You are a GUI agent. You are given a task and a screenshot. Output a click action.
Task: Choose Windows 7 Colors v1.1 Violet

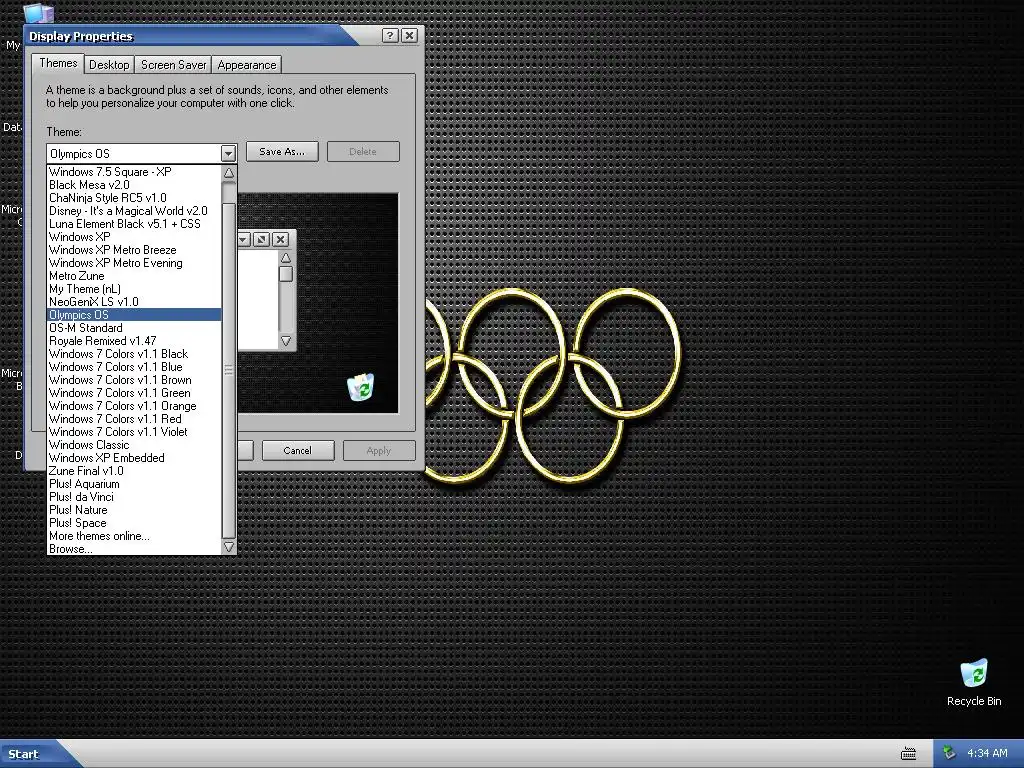point(134,432)
